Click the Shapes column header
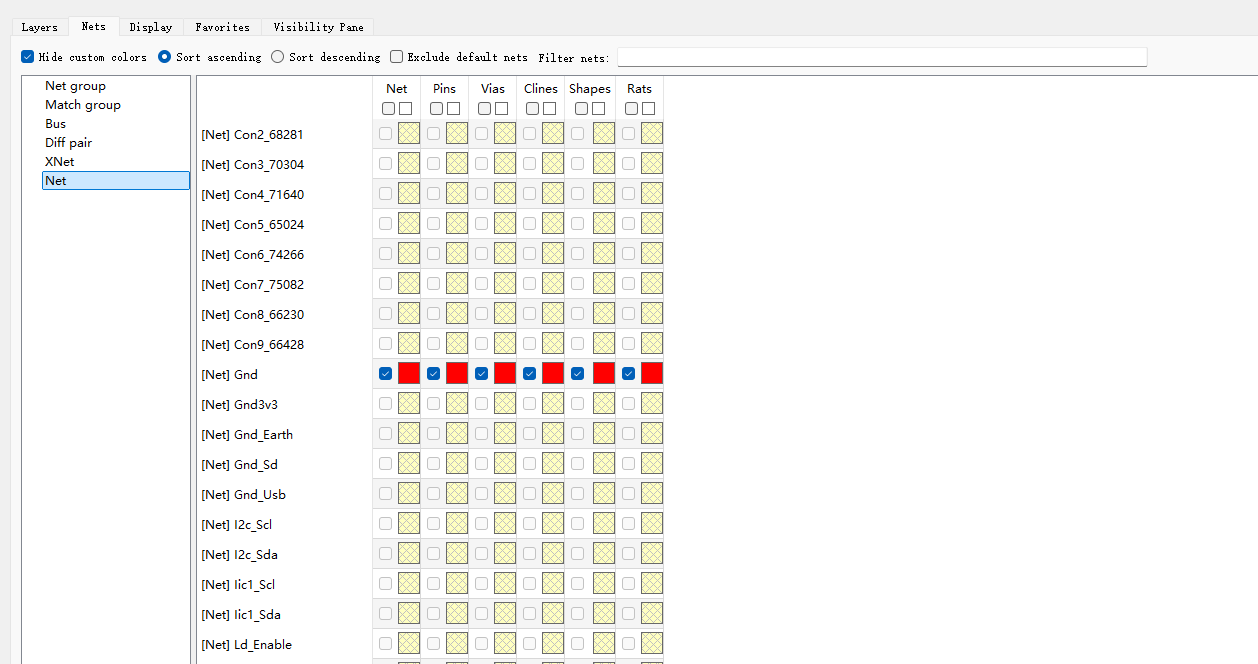 click(590, 89)
